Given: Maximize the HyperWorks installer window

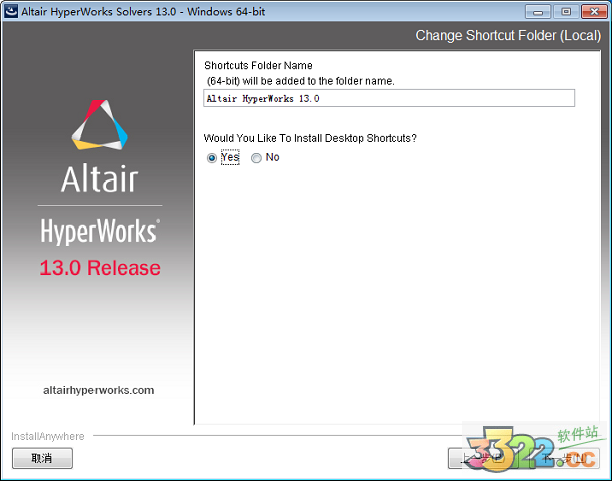Looking at the screenshot, I should coord(566,12).
